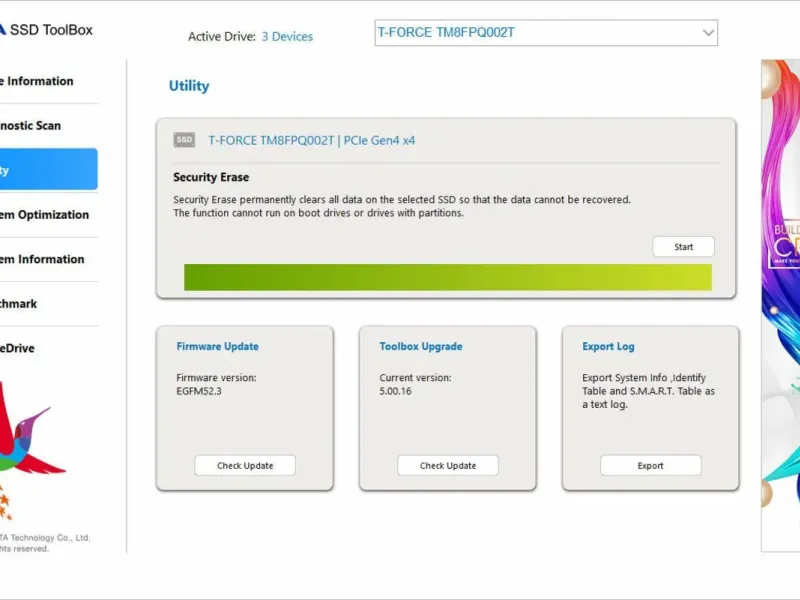Open System Information in the sidebar
Image resolution: width=800 pixels, height=600 pixels.
pyautogui.click(x=48, y=259)
